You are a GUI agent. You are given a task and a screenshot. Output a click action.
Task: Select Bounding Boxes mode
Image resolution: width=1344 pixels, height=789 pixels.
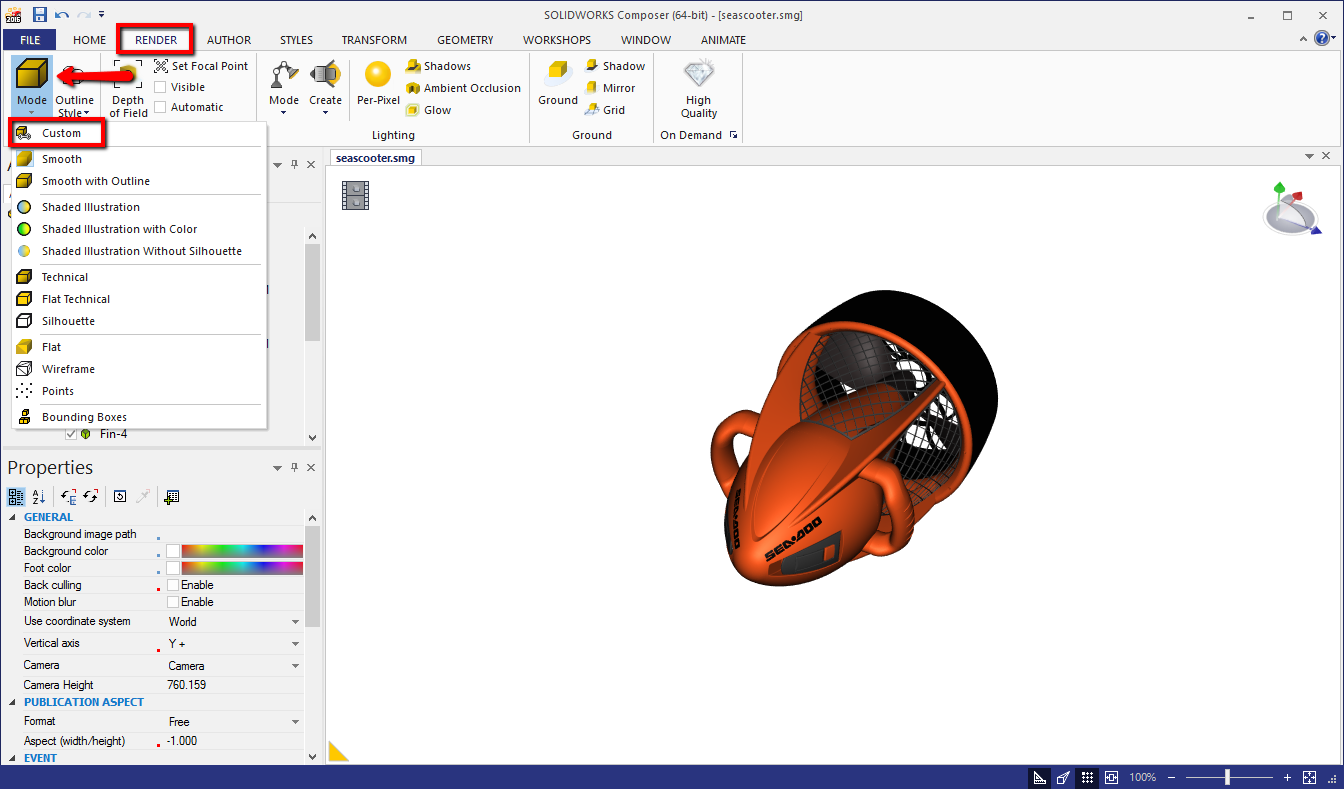(139, 417)
